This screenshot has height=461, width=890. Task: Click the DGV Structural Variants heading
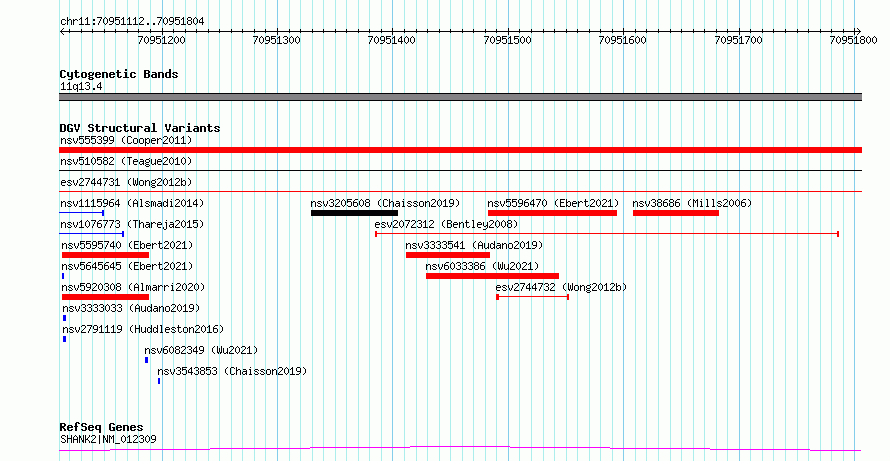tap(140, 128)
